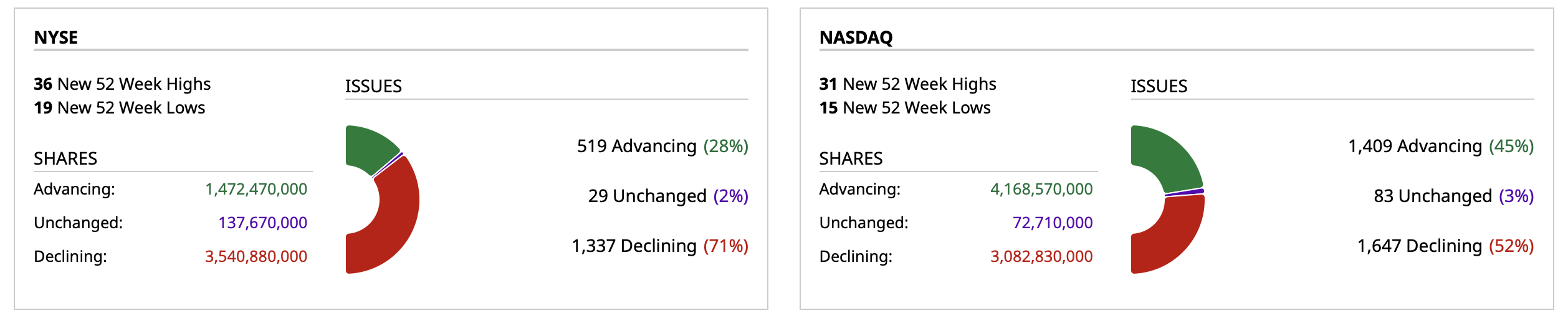Screen dimensions: 1568x333
Task: Click NASDAQ advancing shares value 4,168,570,000
Action: (x=1041, y=189)
